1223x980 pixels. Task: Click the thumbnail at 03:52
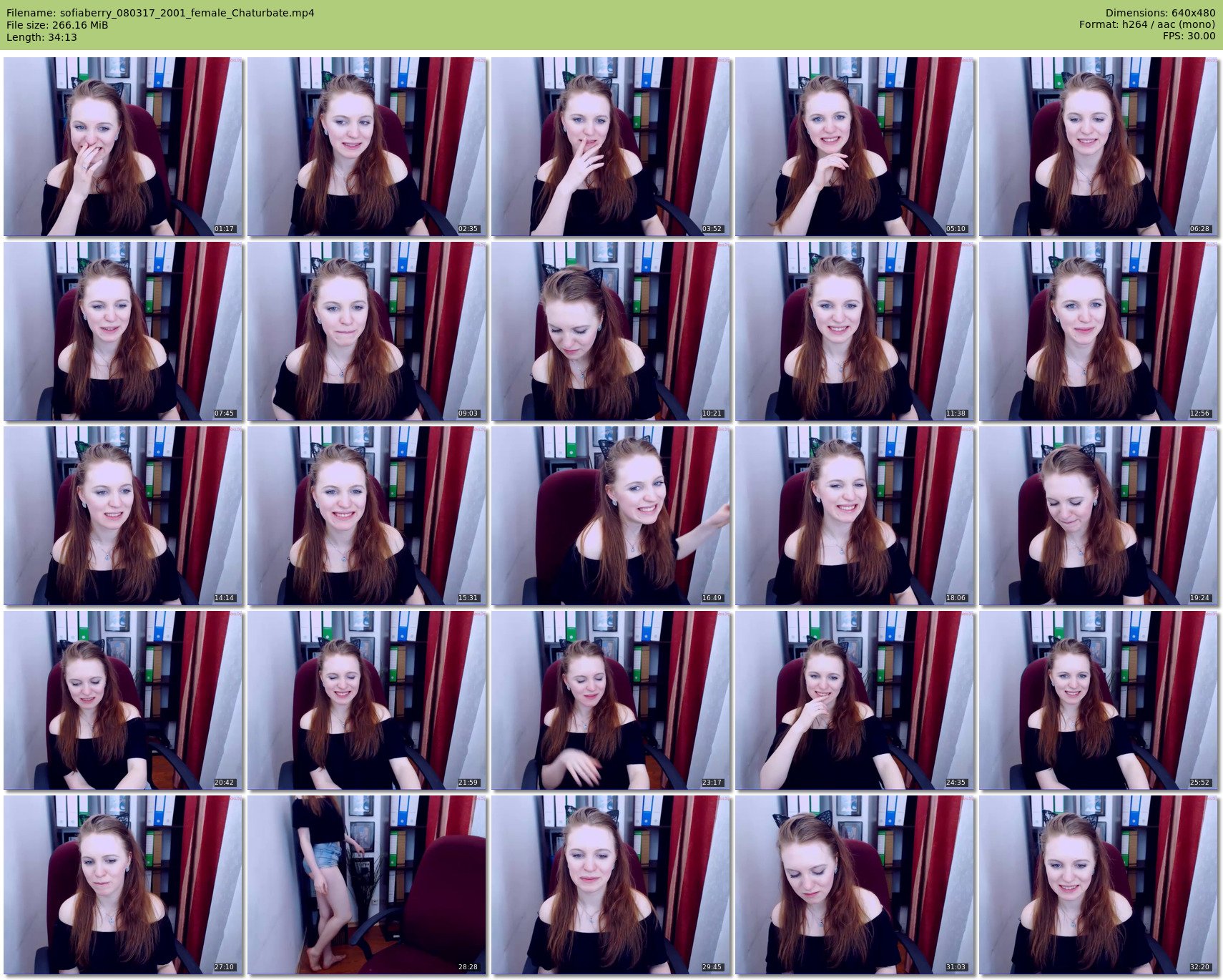611,147
